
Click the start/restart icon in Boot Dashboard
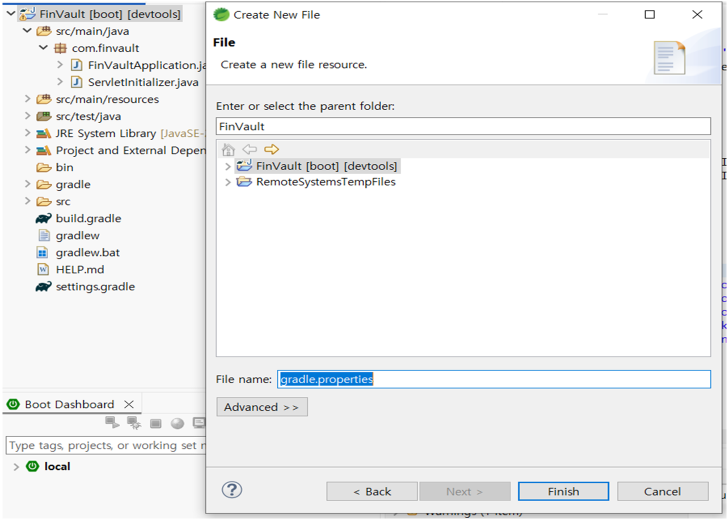coord(112,422)
